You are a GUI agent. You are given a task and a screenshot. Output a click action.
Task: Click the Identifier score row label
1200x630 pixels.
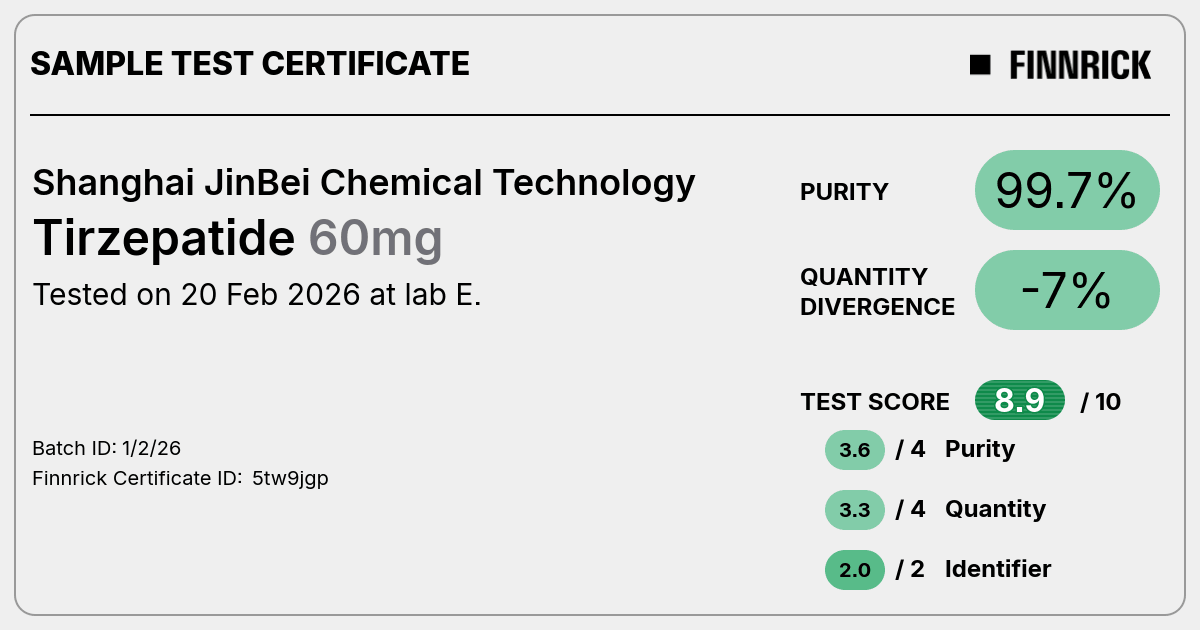998,569
